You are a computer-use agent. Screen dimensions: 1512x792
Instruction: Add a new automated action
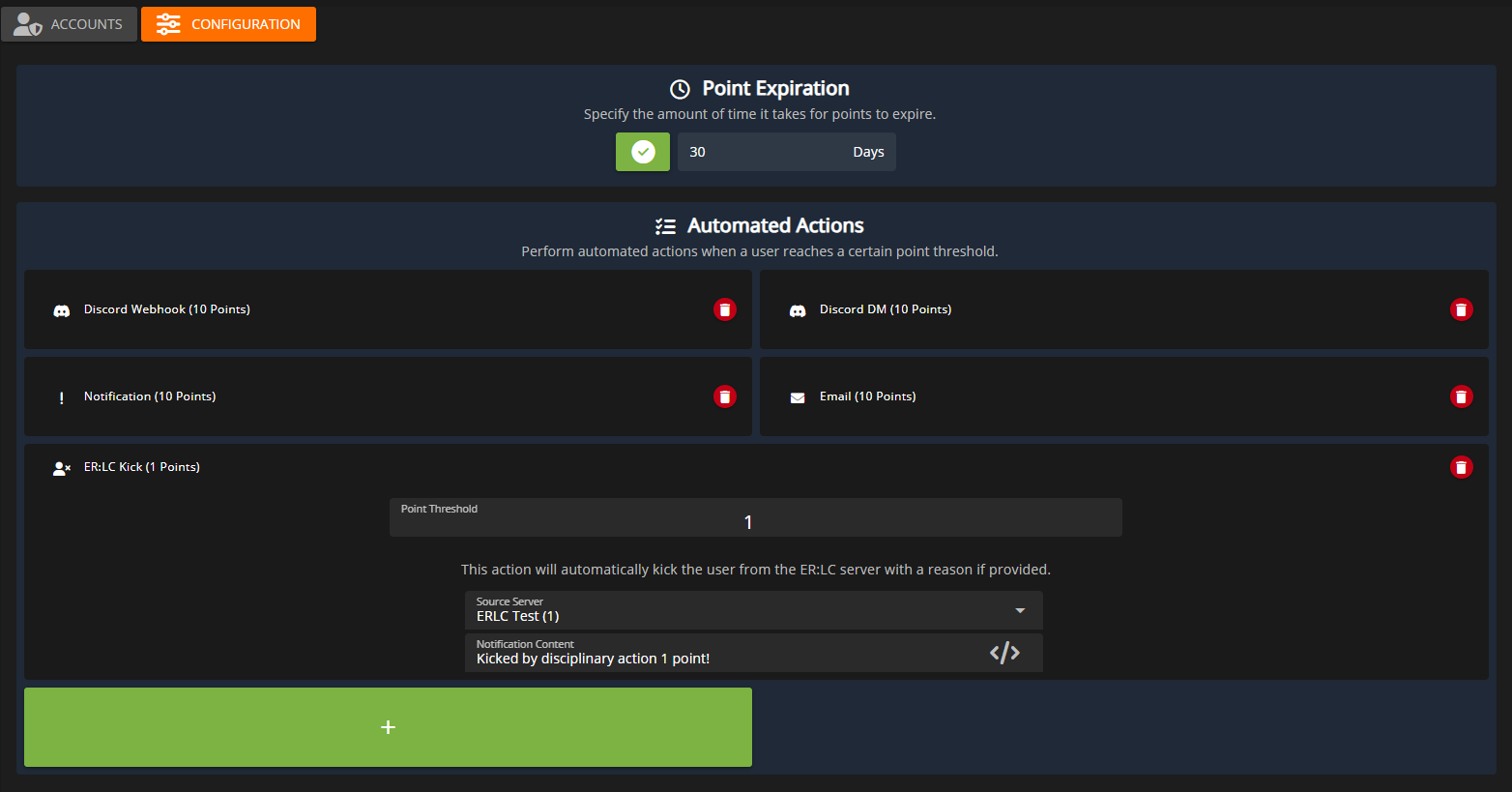click(388, 727)
